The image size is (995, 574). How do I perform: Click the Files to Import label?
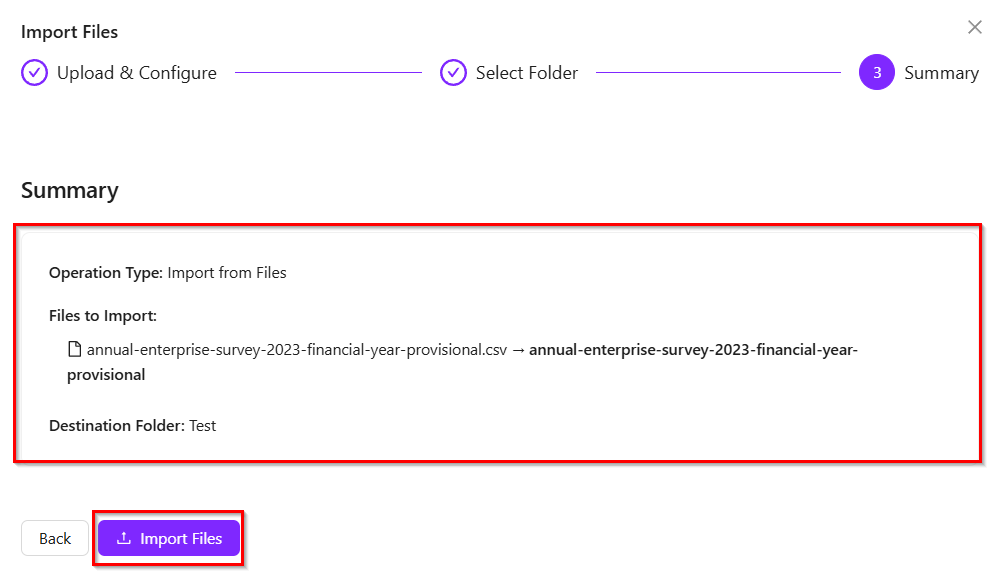(x=103, y=316)
